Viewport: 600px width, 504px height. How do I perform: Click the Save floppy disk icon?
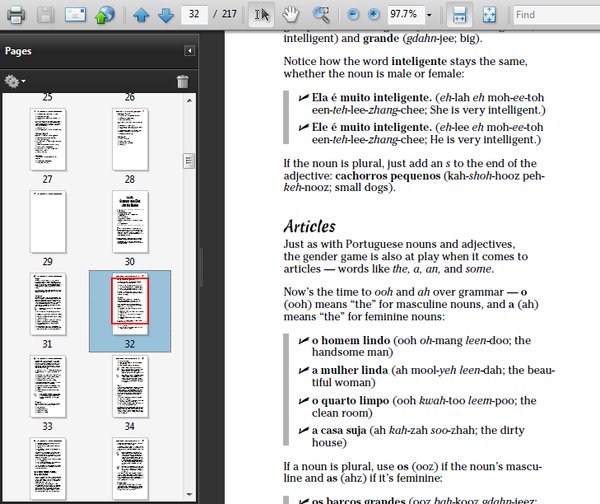(45, 15)
